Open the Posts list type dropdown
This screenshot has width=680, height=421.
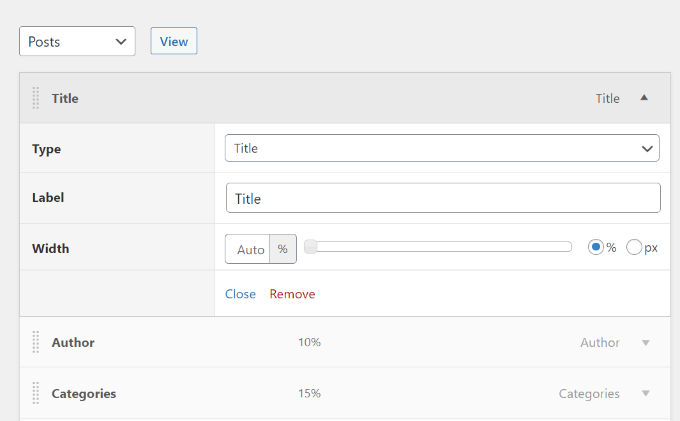77,41
